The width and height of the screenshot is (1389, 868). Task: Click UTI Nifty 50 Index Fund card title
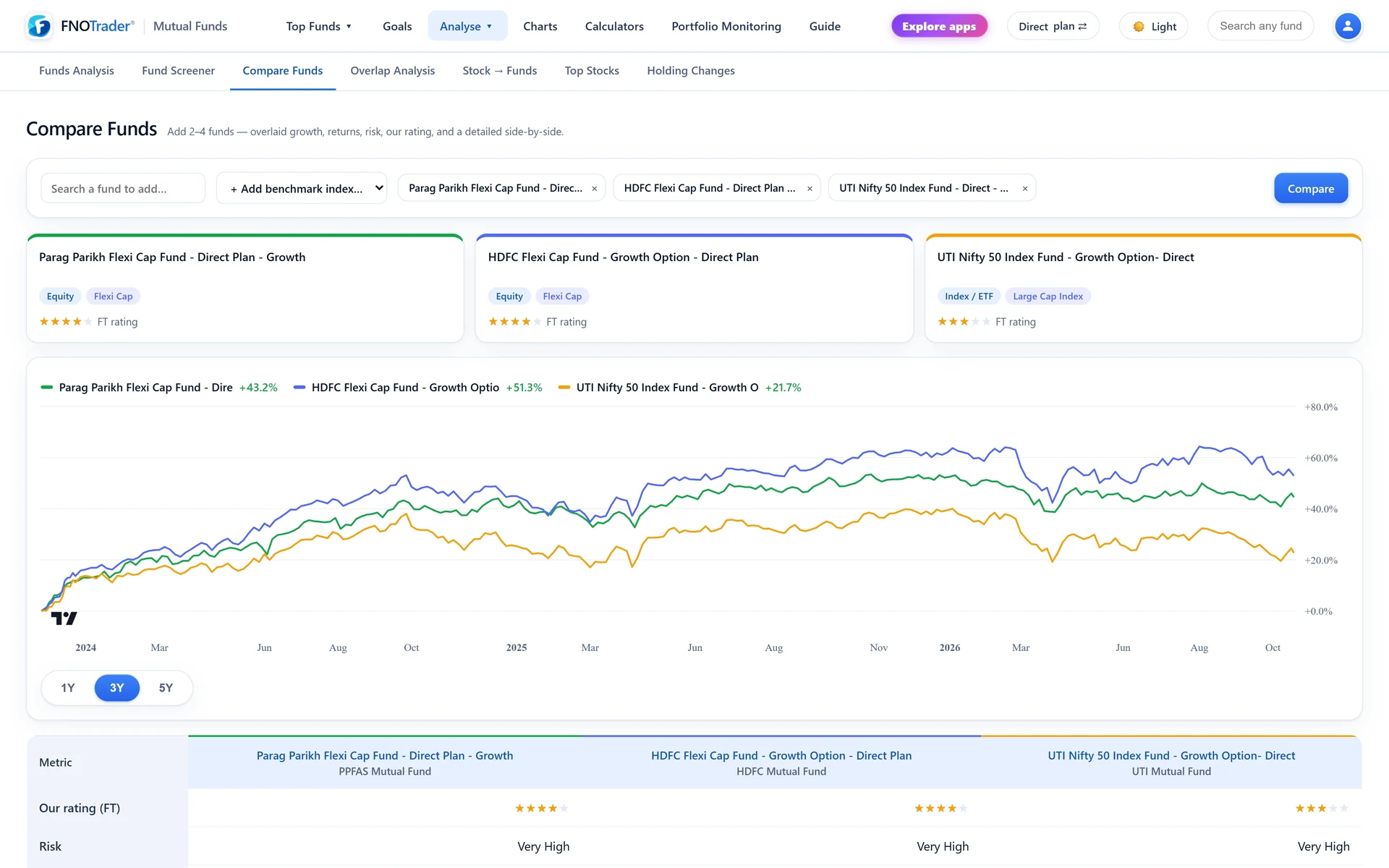(1066, 258)
